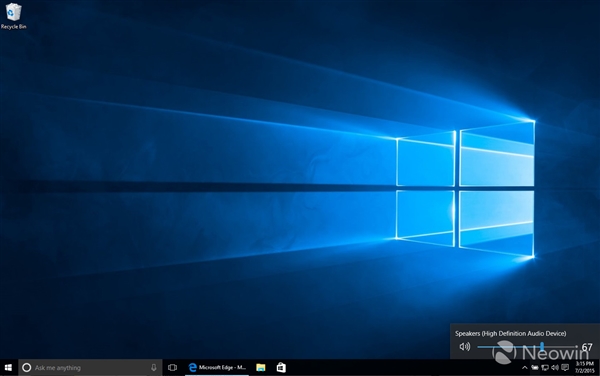The image size is (600, 376).
Task: Click the volume slider handle
Action: coord(542,347)
